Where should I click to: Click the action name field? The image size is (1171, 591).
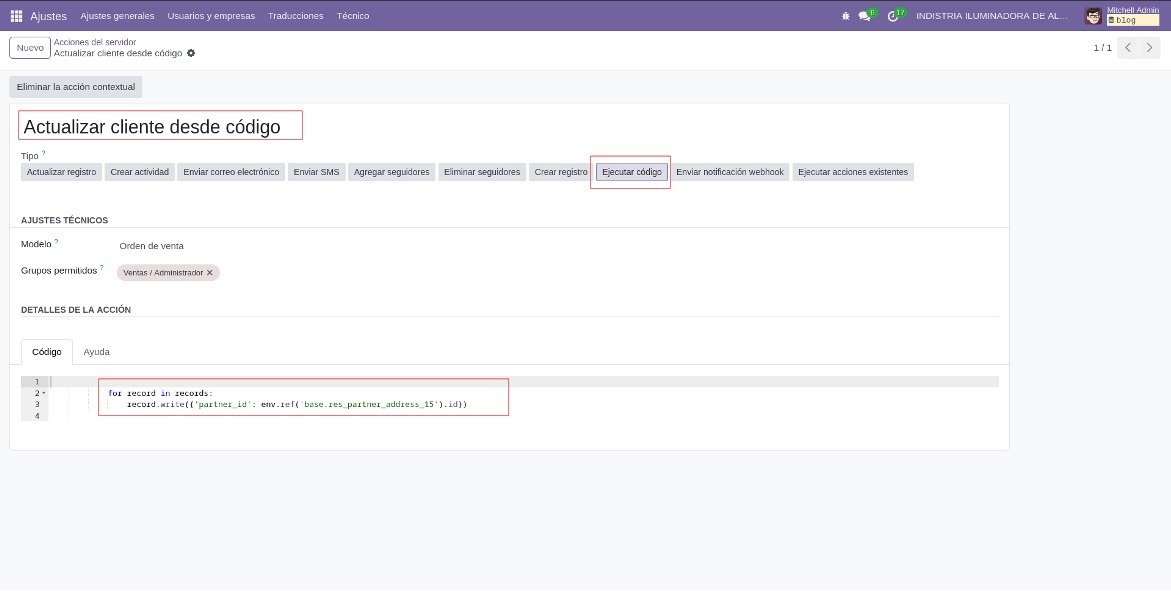pyautogui.click(x=161, y=126)
